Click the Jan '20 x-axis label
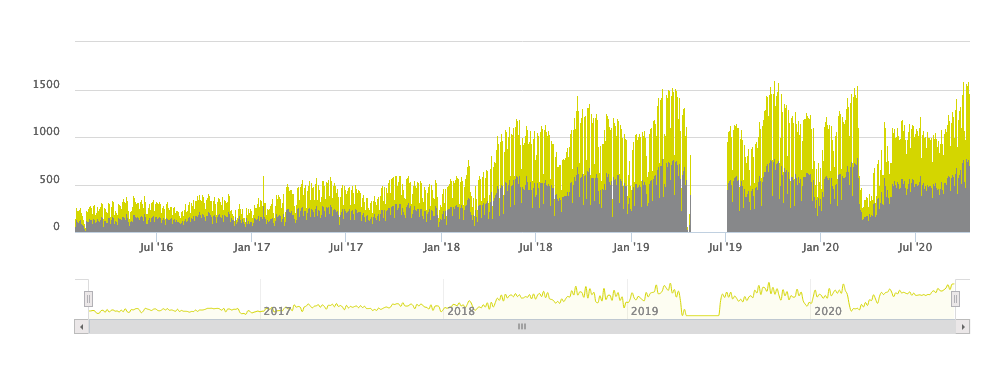The image size is (1000, 380). coord(821,247)
